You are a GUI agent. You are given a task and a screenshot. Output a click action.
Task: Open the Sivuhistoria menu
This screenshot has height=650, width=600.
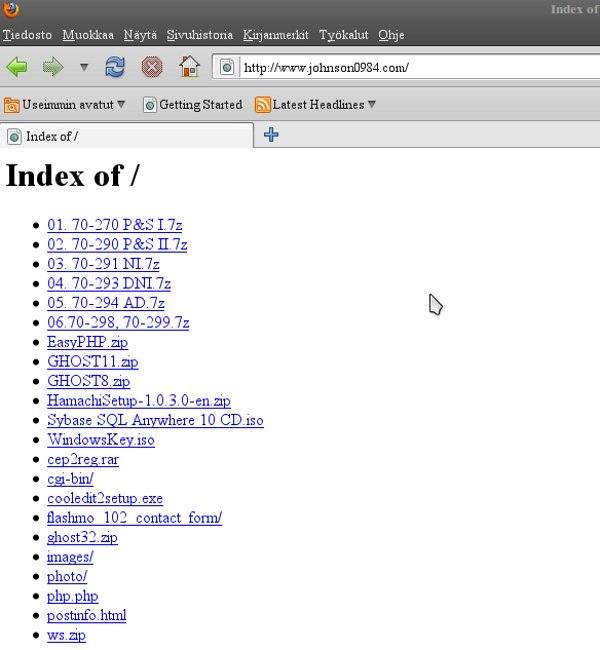199,35
